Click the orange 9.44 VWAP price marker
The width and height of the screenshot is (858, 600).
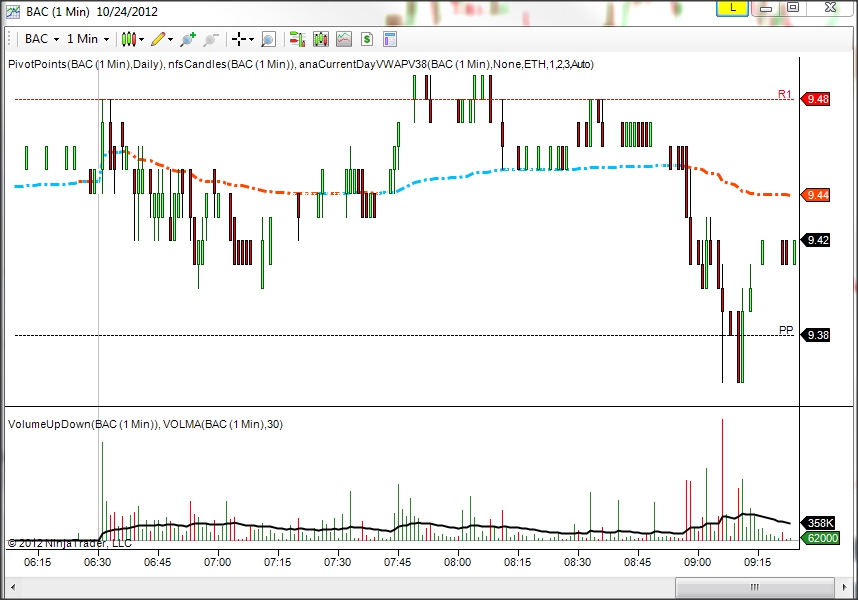(815, 195)
